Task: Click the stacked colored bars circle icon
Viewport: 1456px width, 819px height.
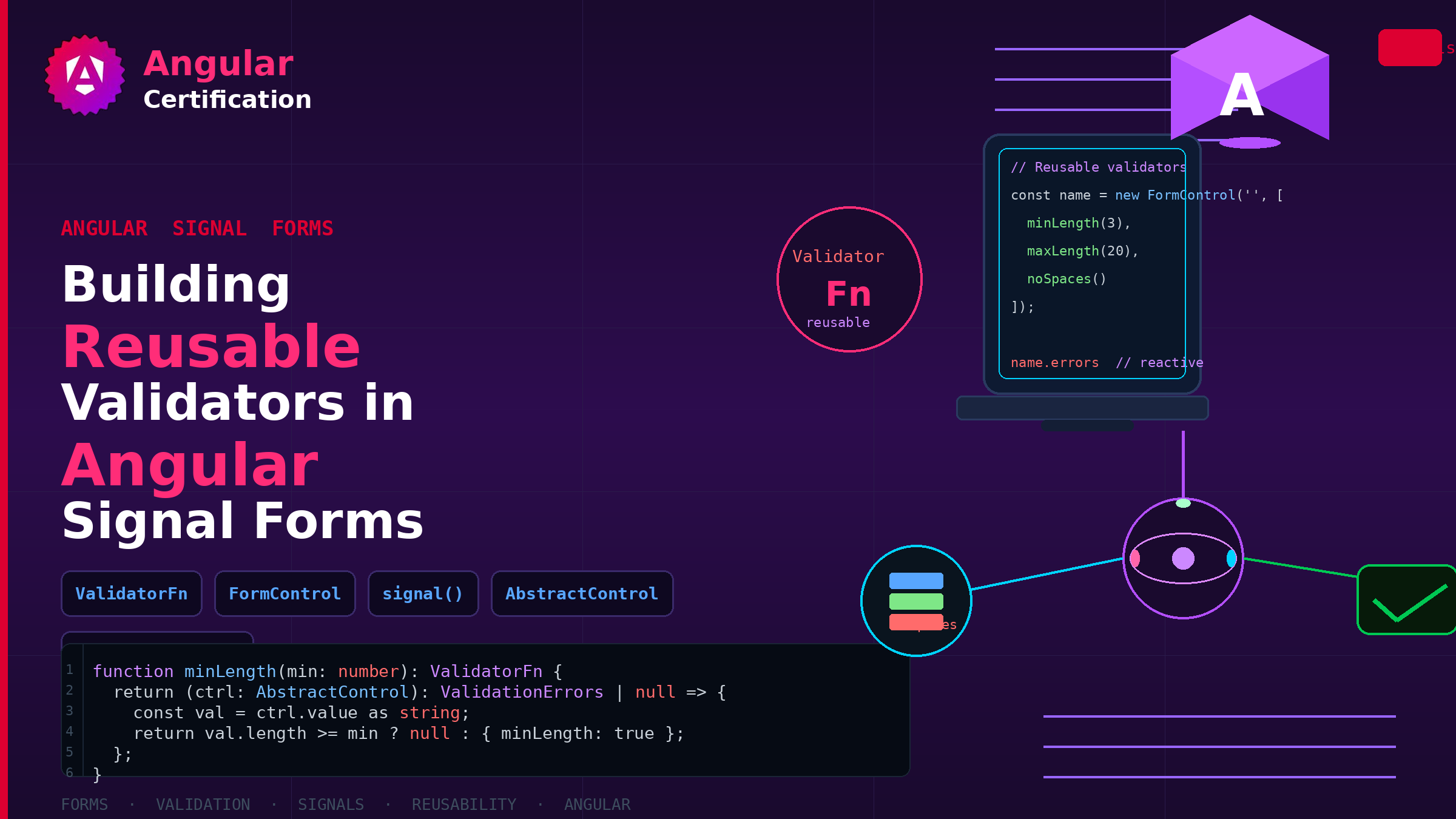Action: click(x=916, y=601)
